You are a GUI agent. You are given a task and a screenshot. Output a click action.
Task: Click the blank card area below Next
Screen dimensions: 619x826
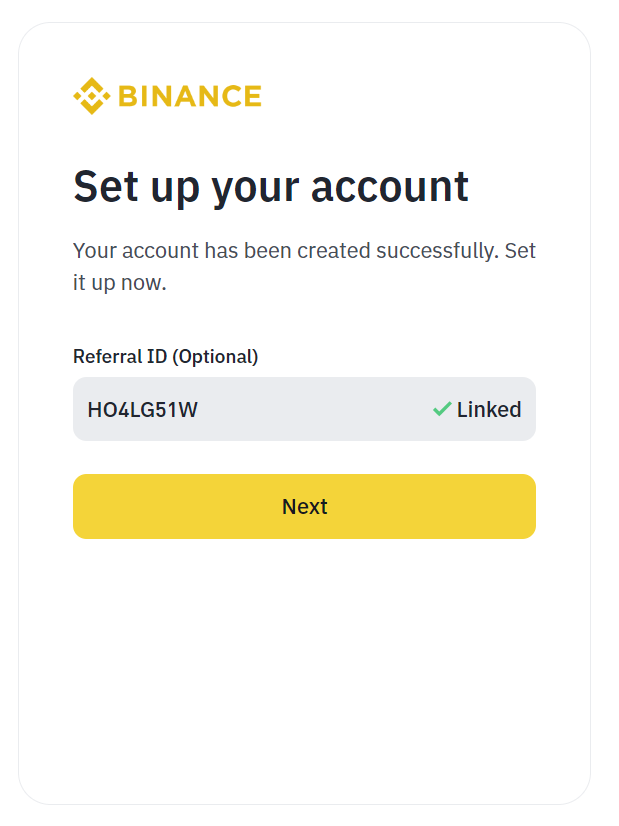pyautogui.click(x=304, y=669)
